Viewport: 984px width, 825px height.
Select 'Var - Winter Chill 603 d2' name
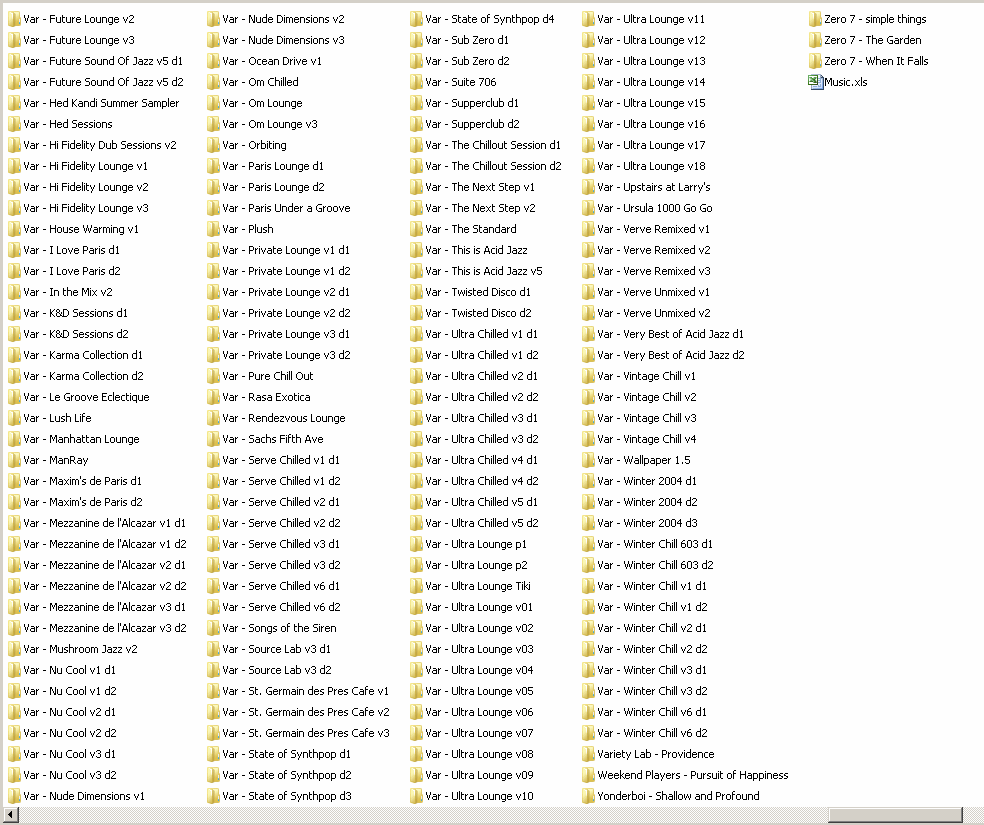pyautogui.click(x=655, y=565)
